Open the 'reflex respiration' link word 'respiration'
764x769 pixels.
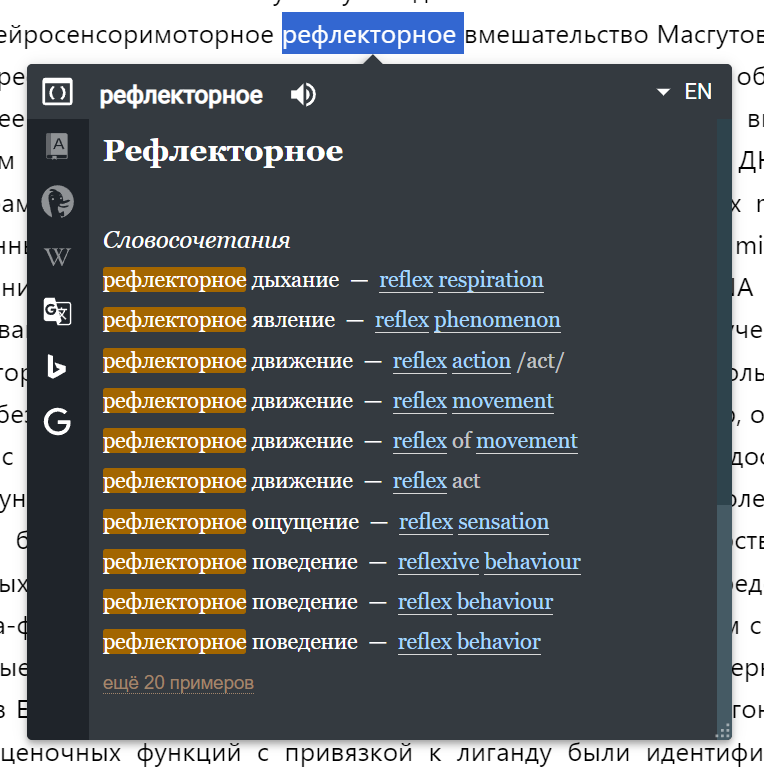pos(491,280)
